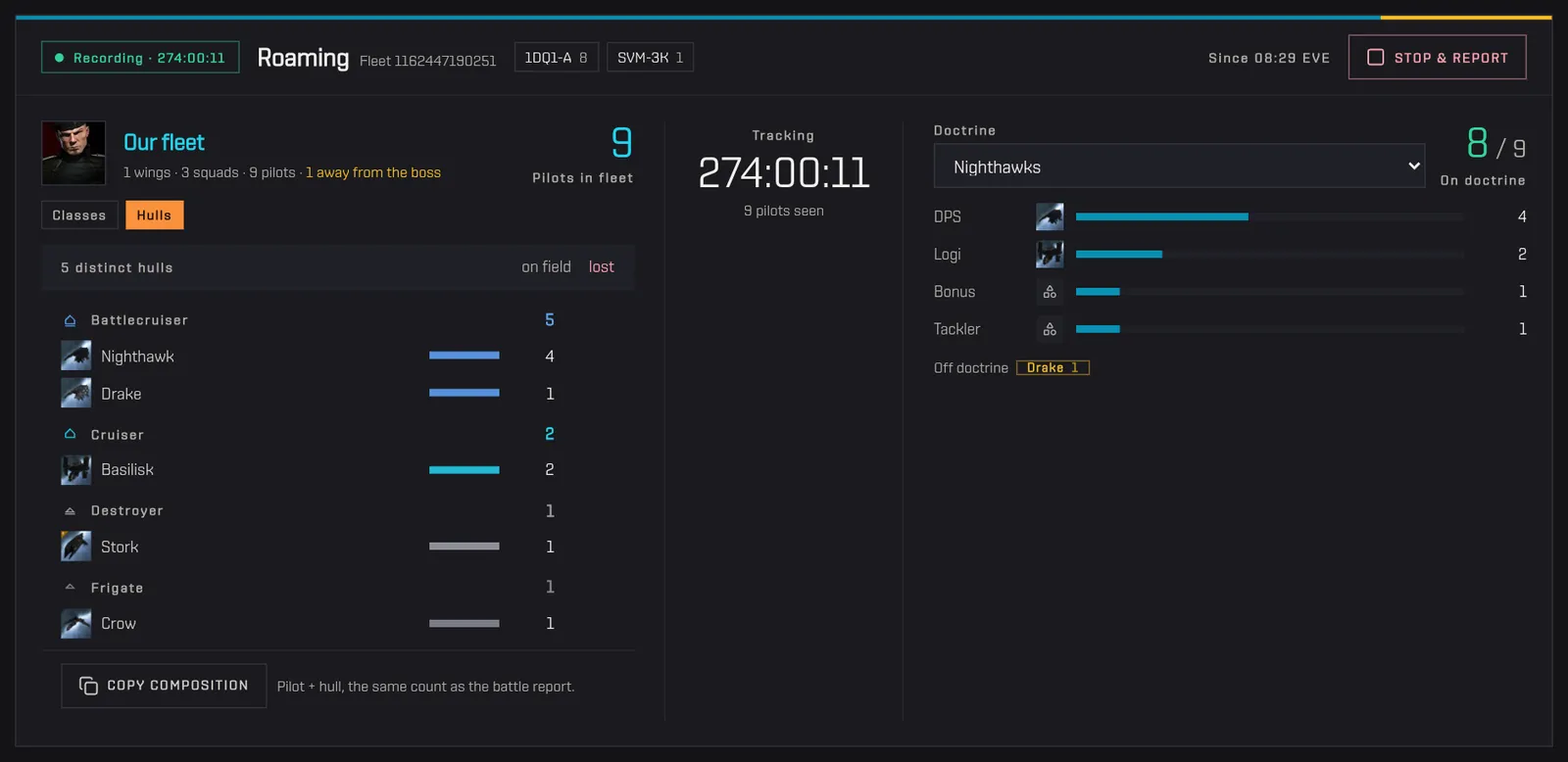Click the copy icon in Copy Composition
Screen dimensions: 1568x762
(x=88, y=686)
